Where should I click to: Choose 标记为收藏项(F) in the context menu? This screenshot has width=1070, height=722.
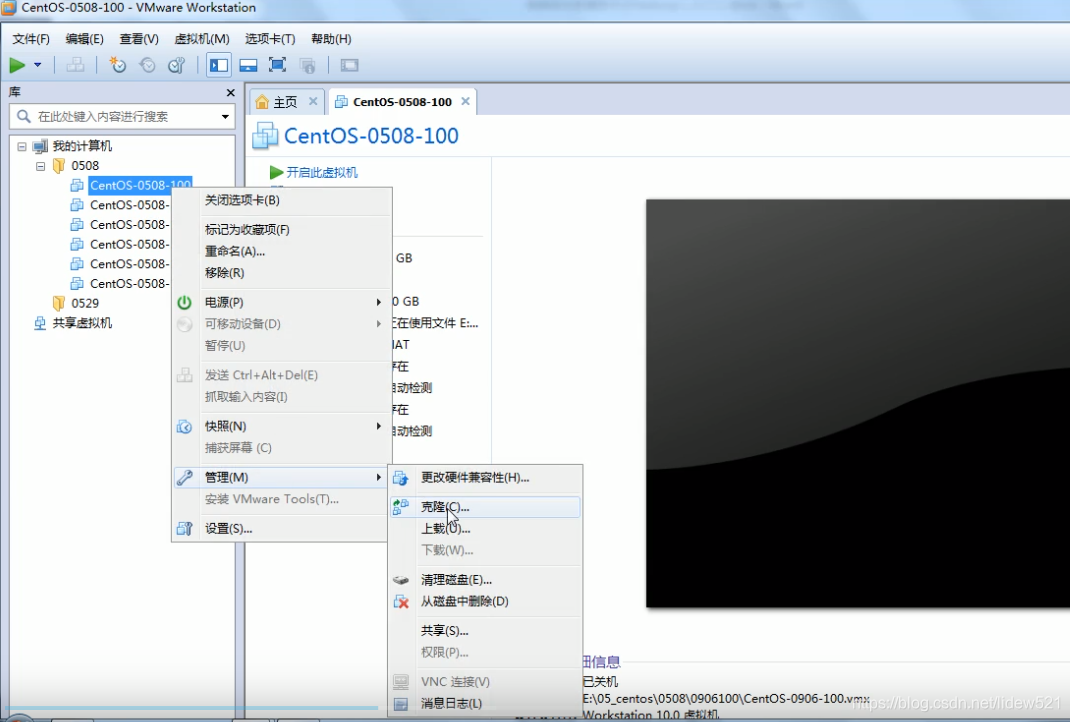pos(282,229)
